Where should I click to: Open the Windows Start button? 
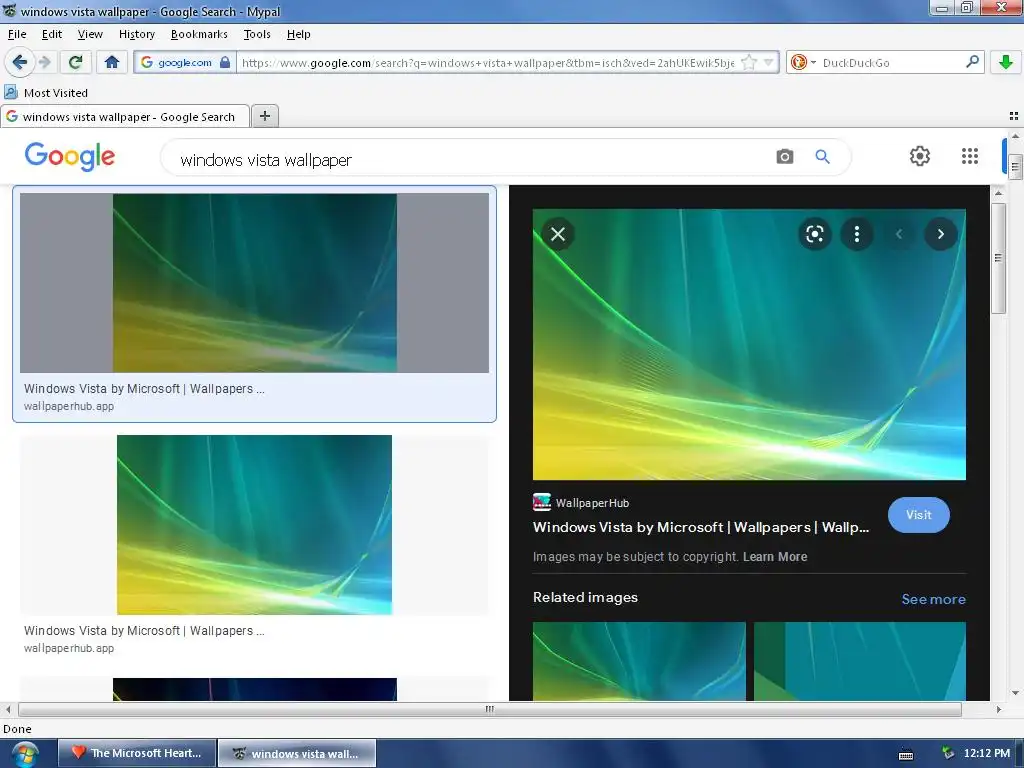point(24,754)
